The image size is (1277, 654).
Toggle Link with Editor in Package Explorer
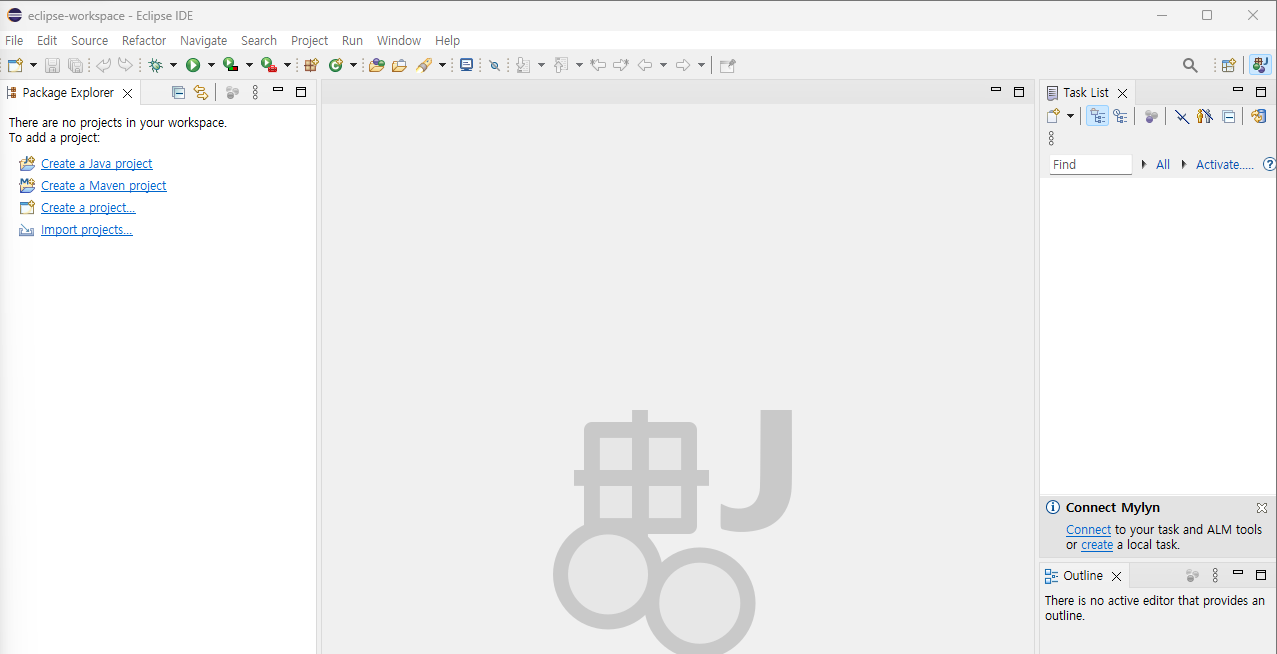point(201,92)
